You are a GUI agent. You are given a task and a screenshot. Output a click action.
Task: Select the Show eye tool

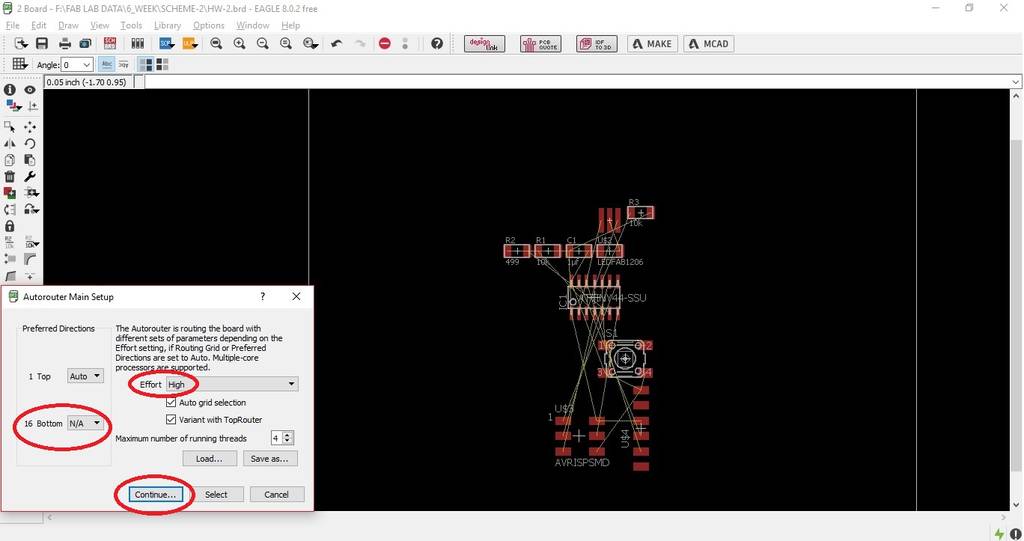click(30, 90)
